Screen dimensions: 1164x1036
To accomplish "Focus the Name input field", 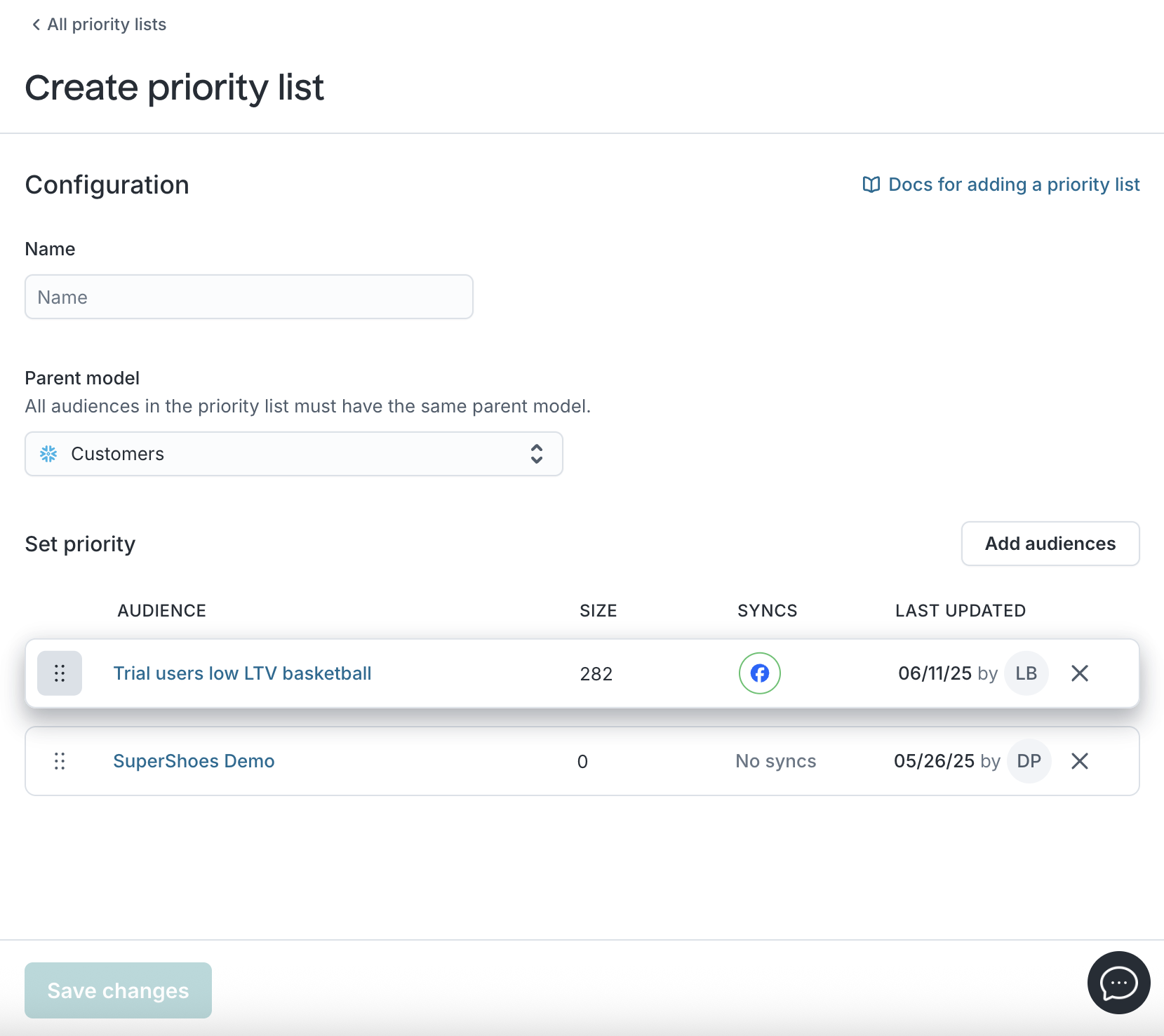I will [x=248, y=297].
